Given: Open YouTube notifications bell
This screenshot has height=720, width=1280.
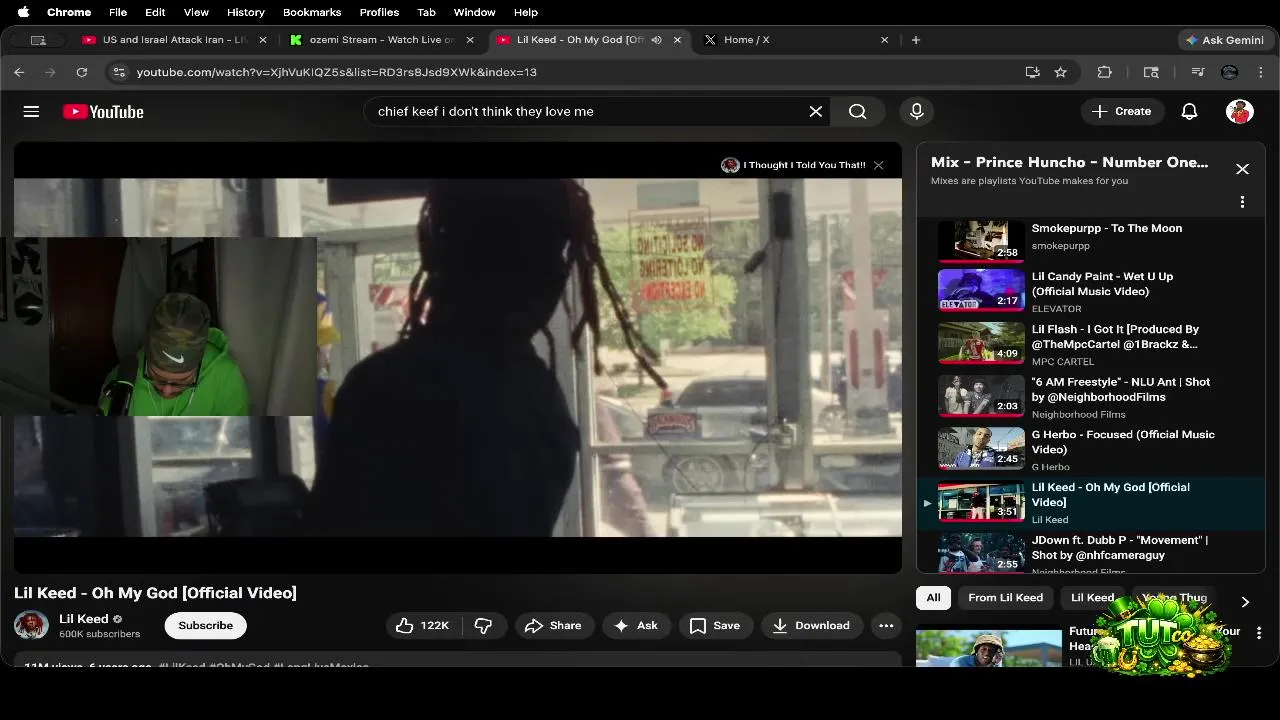Looking at the screenshot, I should [1189, 111].
